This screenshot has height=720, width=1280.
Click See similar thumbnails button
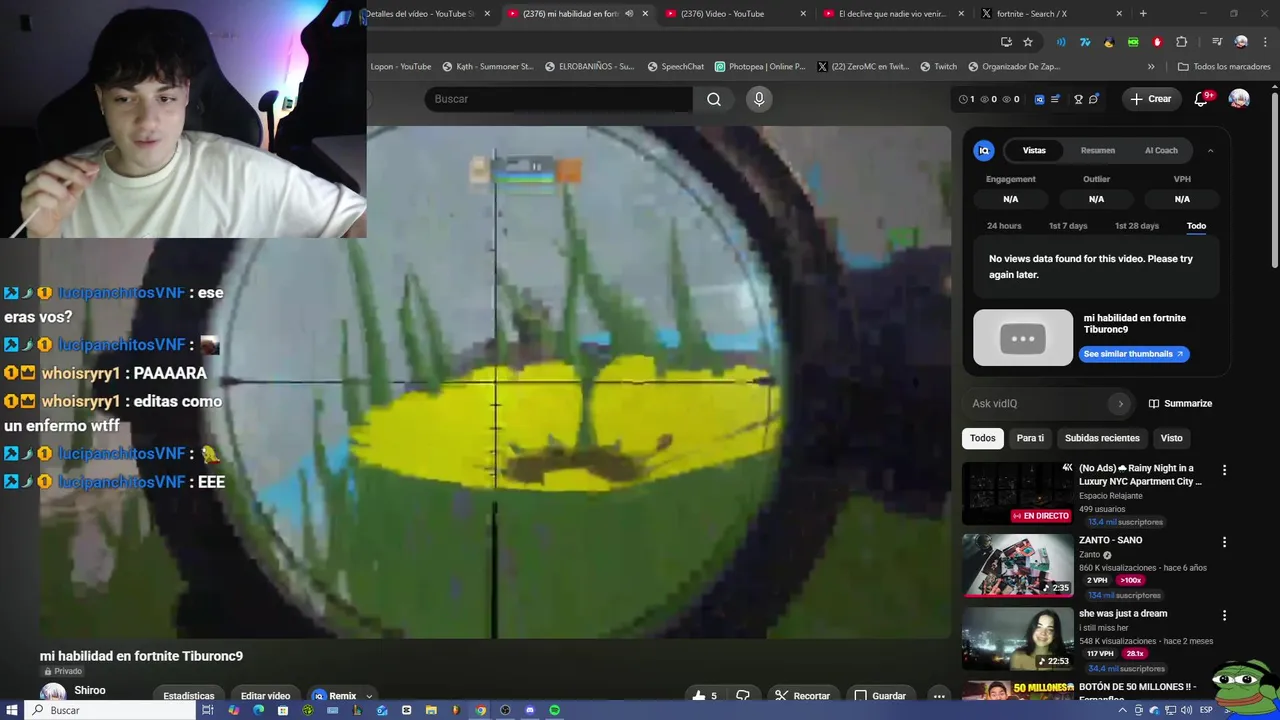coord(1133,354)
